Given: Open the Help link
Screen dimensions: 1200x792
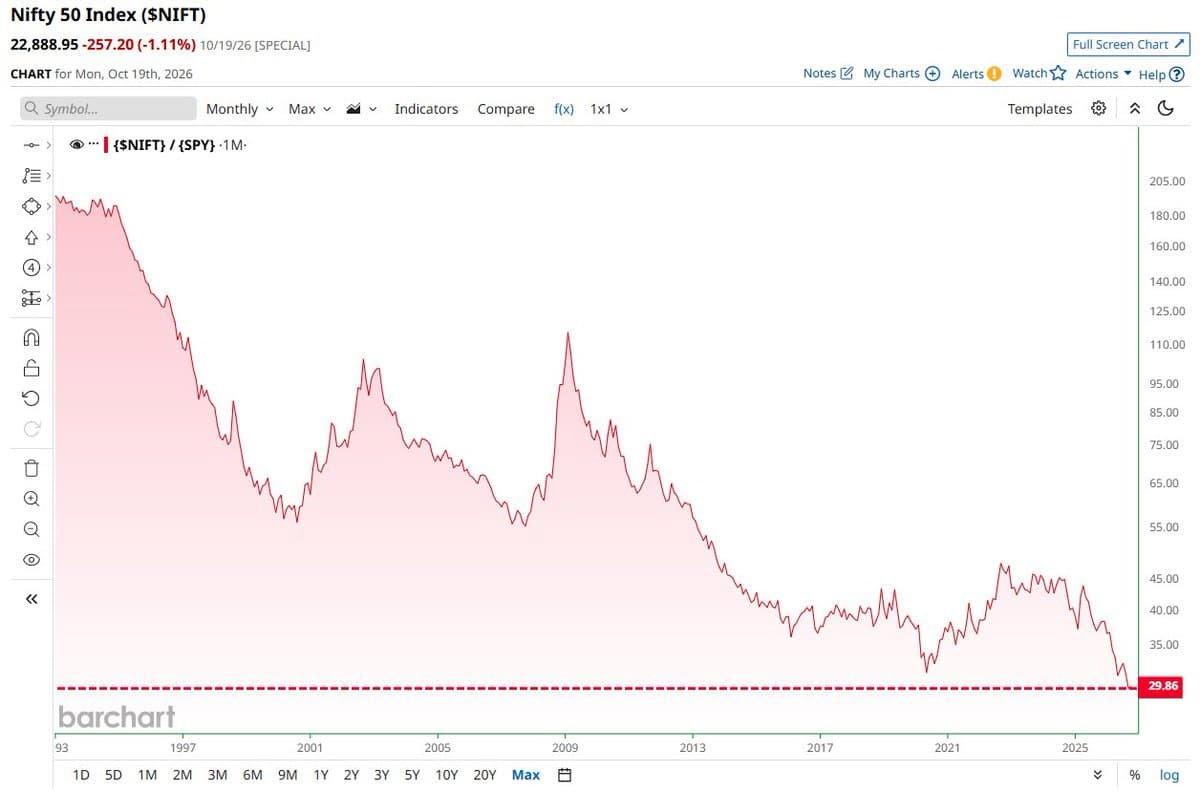Looking at the screenshot, I should tap(1162, 73).
